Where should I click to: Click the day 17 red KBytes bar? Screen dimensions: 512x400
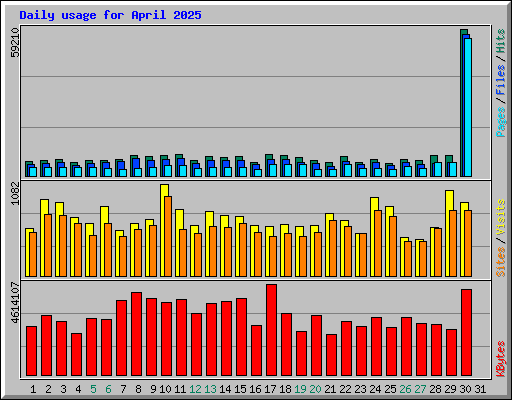271,330
